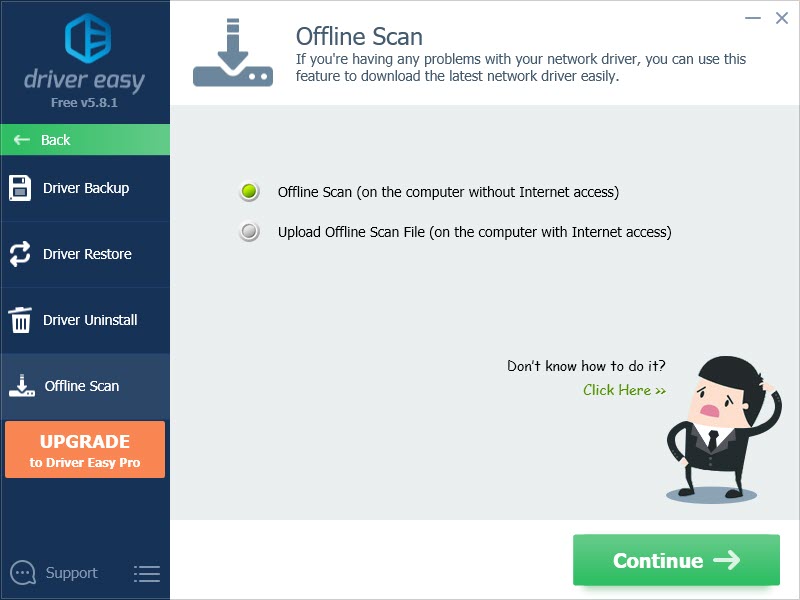The width and height of the screenshot is (800, 600).
Task: Open the Support chat bubble icon
Action: tap(23, 573)
